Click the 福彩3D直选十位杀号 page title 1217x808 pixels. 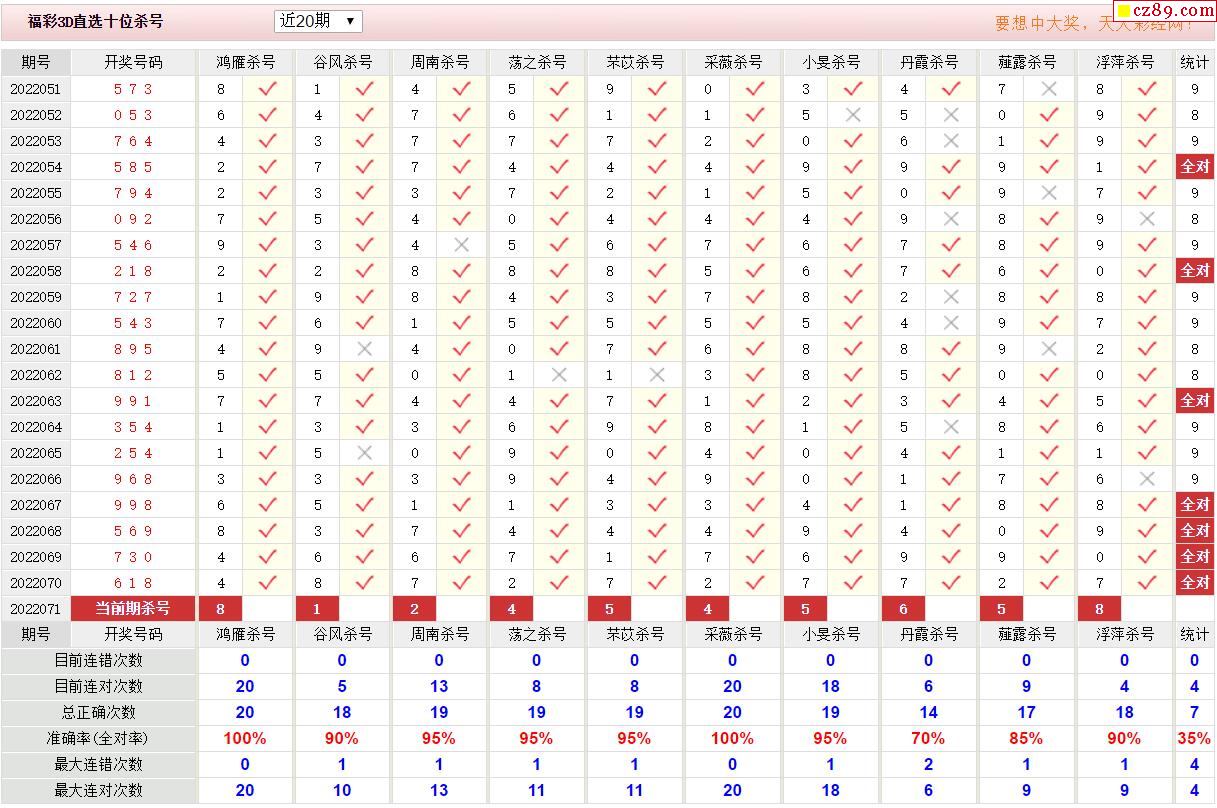click(x=95, y=21)
